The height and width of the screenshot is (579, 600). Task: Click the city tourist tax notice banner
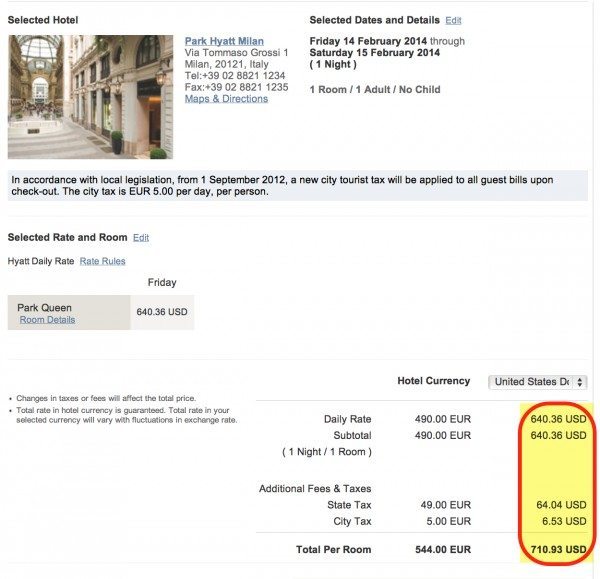298,186
